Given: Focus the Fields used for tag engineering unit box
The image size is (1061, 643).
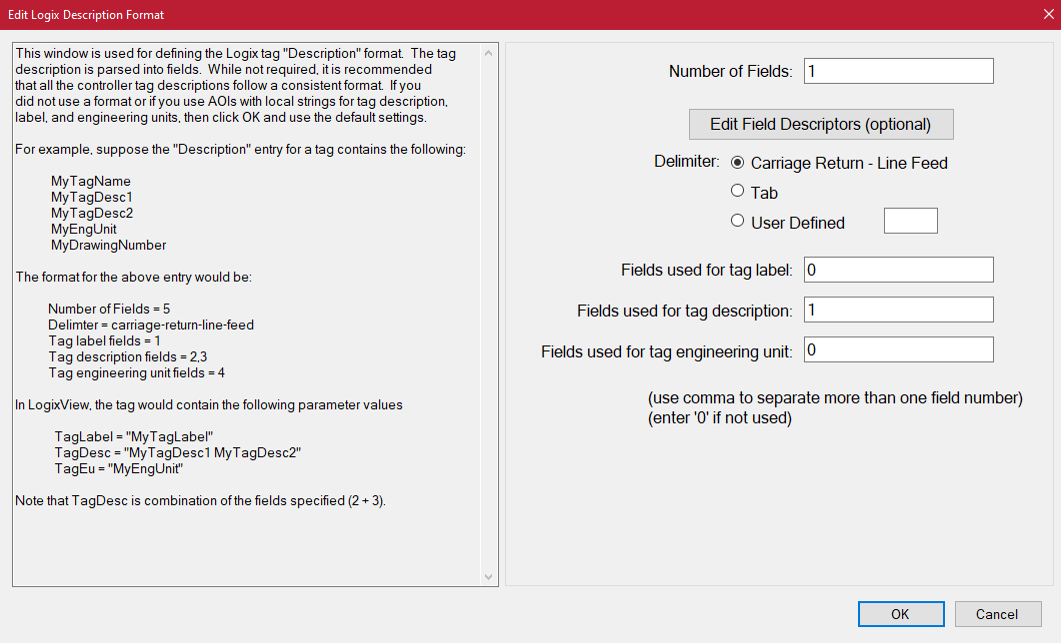Looking at the screenshot, I should point(898,349).
